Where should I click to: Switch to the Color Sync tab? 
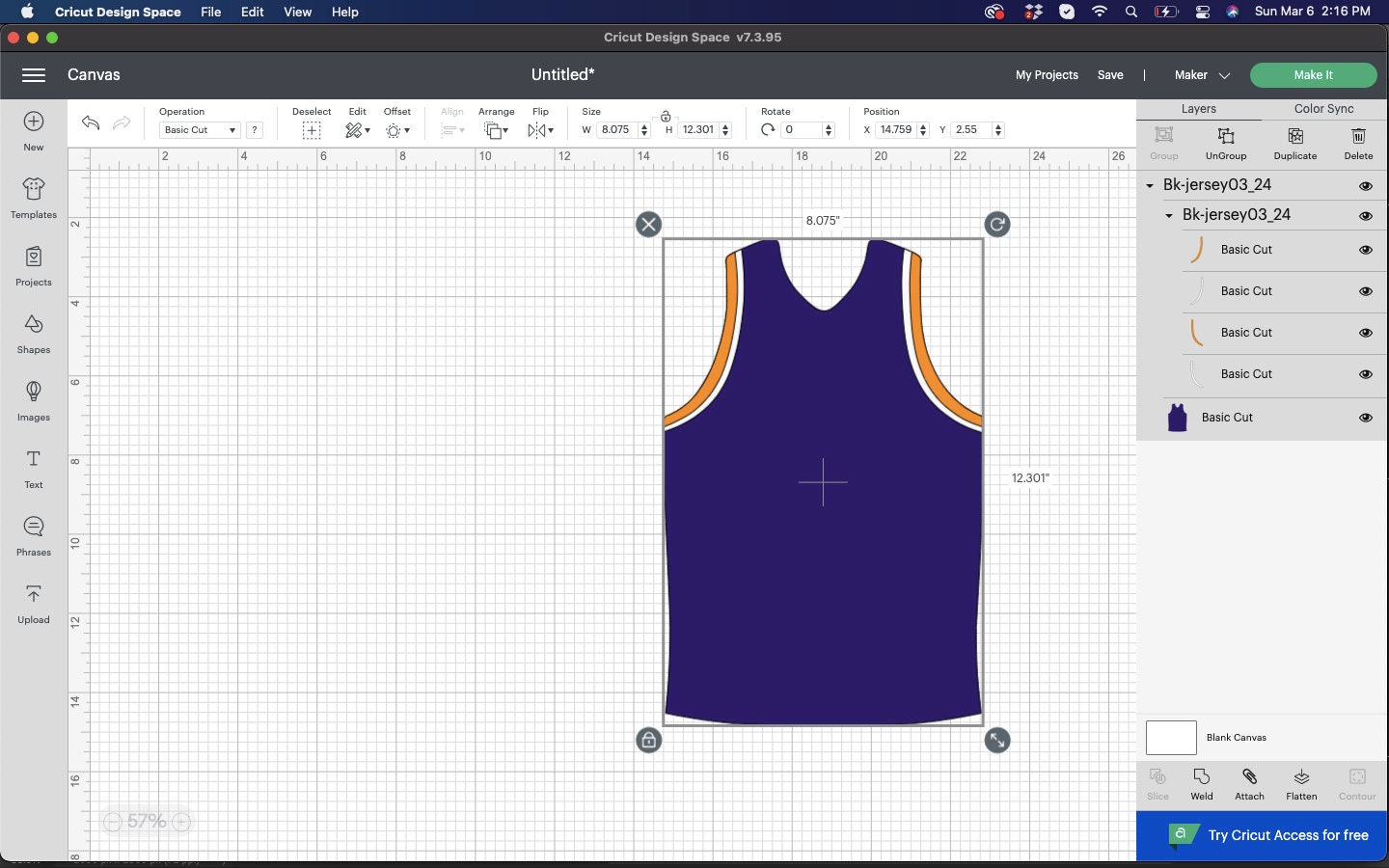pos(1322,108)
